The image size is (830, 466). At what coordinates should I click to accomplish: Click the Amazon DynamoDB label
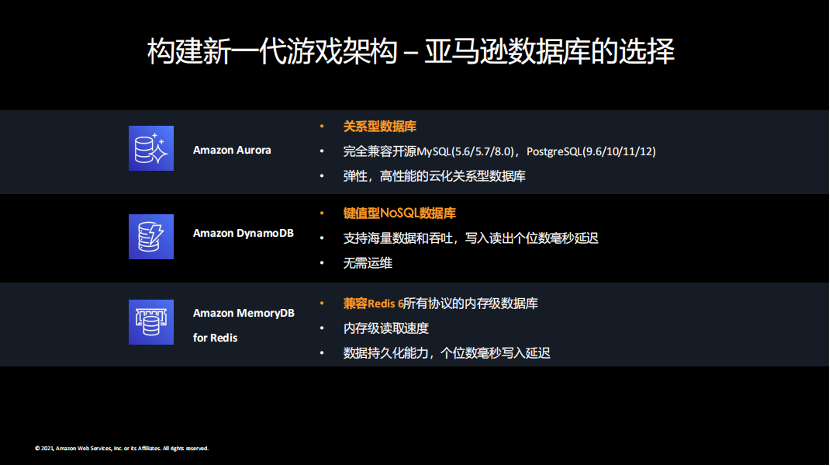tap(243, 233)
